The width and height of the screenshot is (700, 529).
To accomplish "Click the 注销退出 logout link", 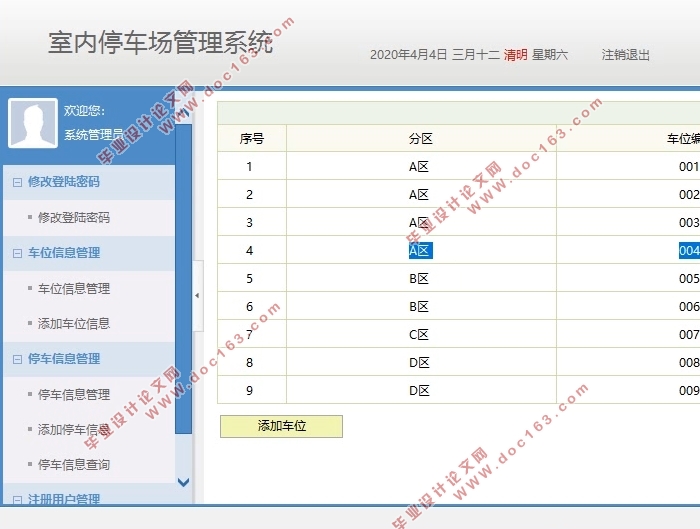I will (625, 55).
